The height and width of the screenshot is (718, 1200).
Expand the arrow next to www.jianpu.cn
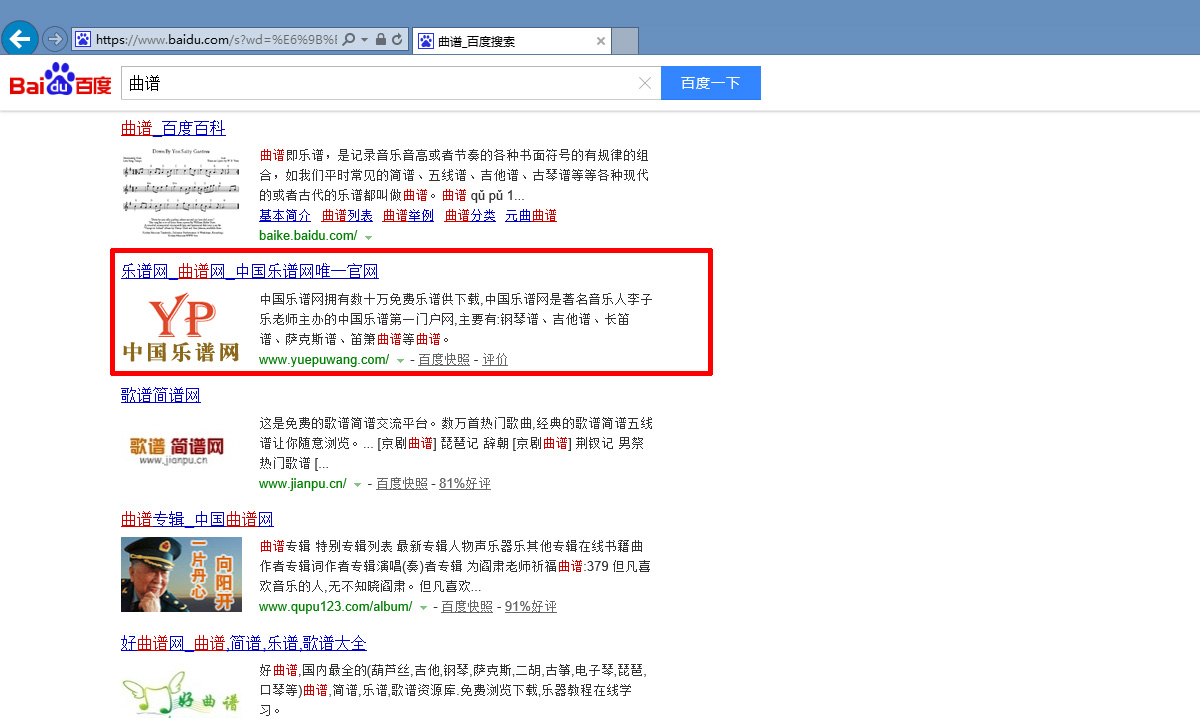(x=357, y=485)
